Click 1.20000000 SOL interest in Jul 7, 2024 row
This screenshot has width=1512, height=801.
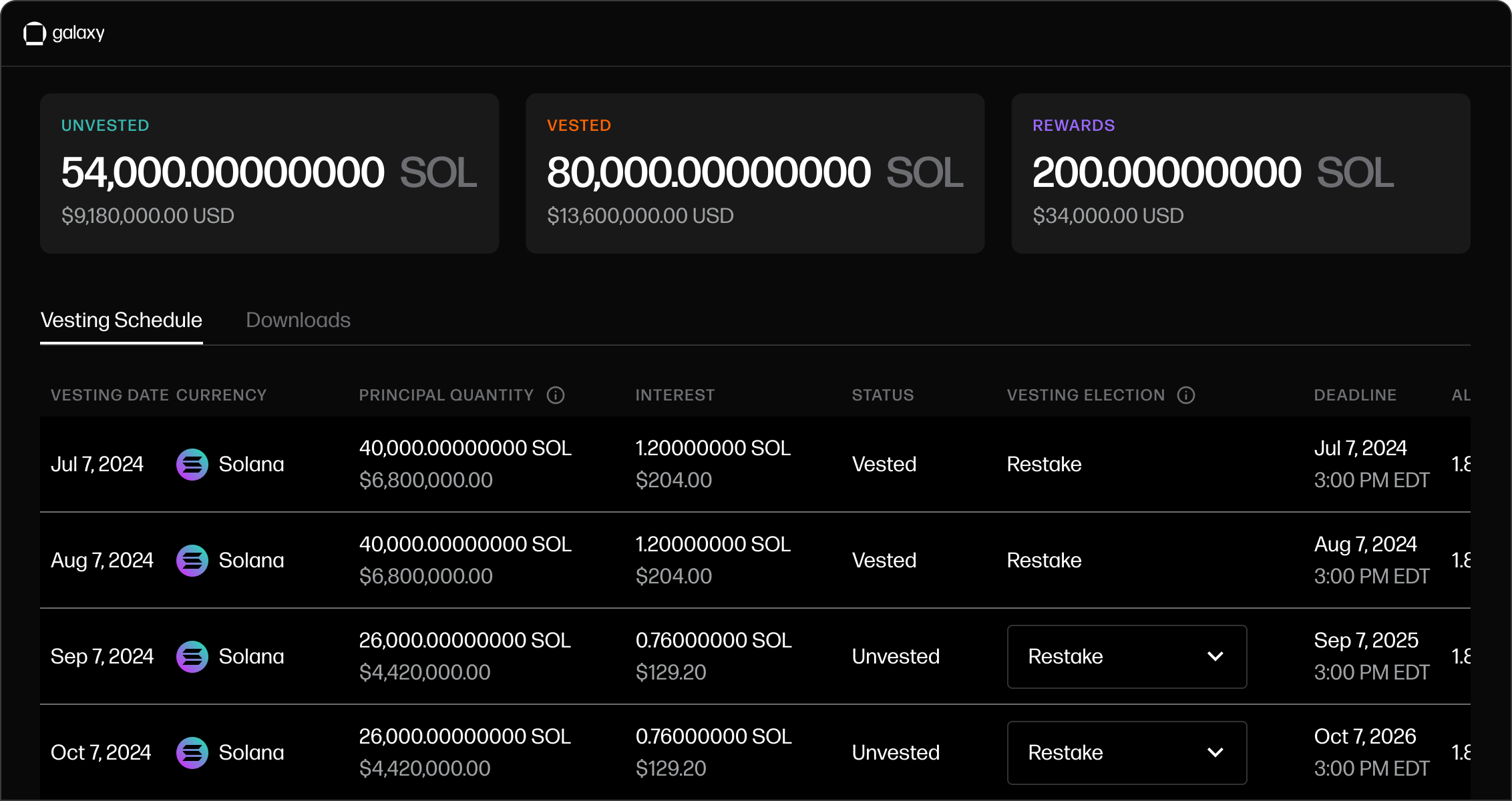coord(713,448)
